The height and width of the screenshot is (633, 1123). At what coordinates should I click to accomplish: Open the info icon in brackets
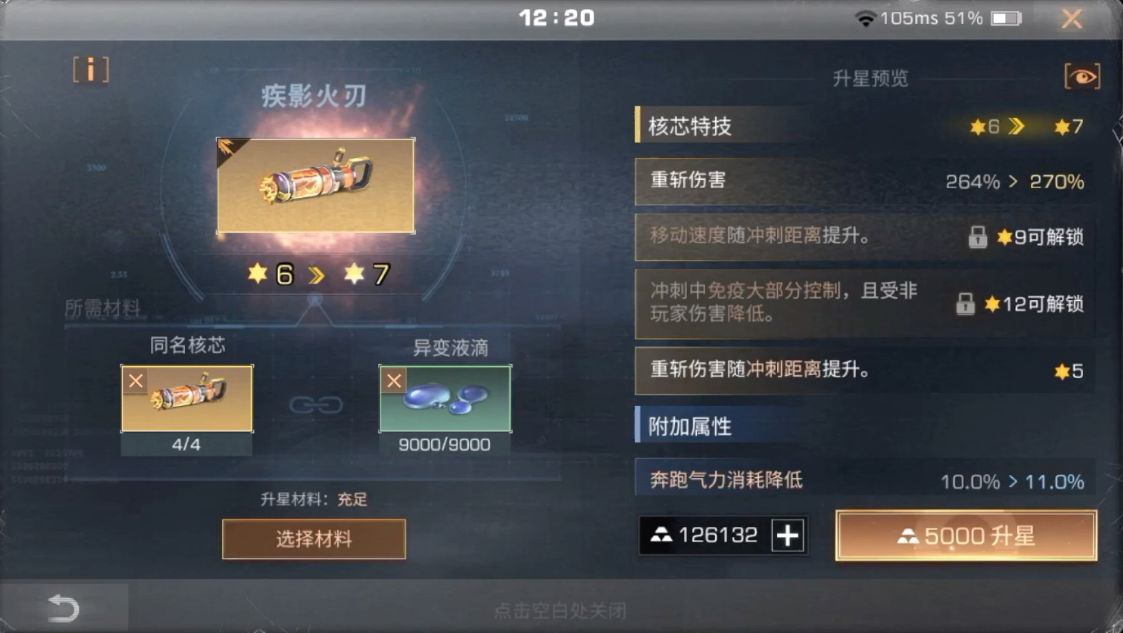tap(91, 70)
